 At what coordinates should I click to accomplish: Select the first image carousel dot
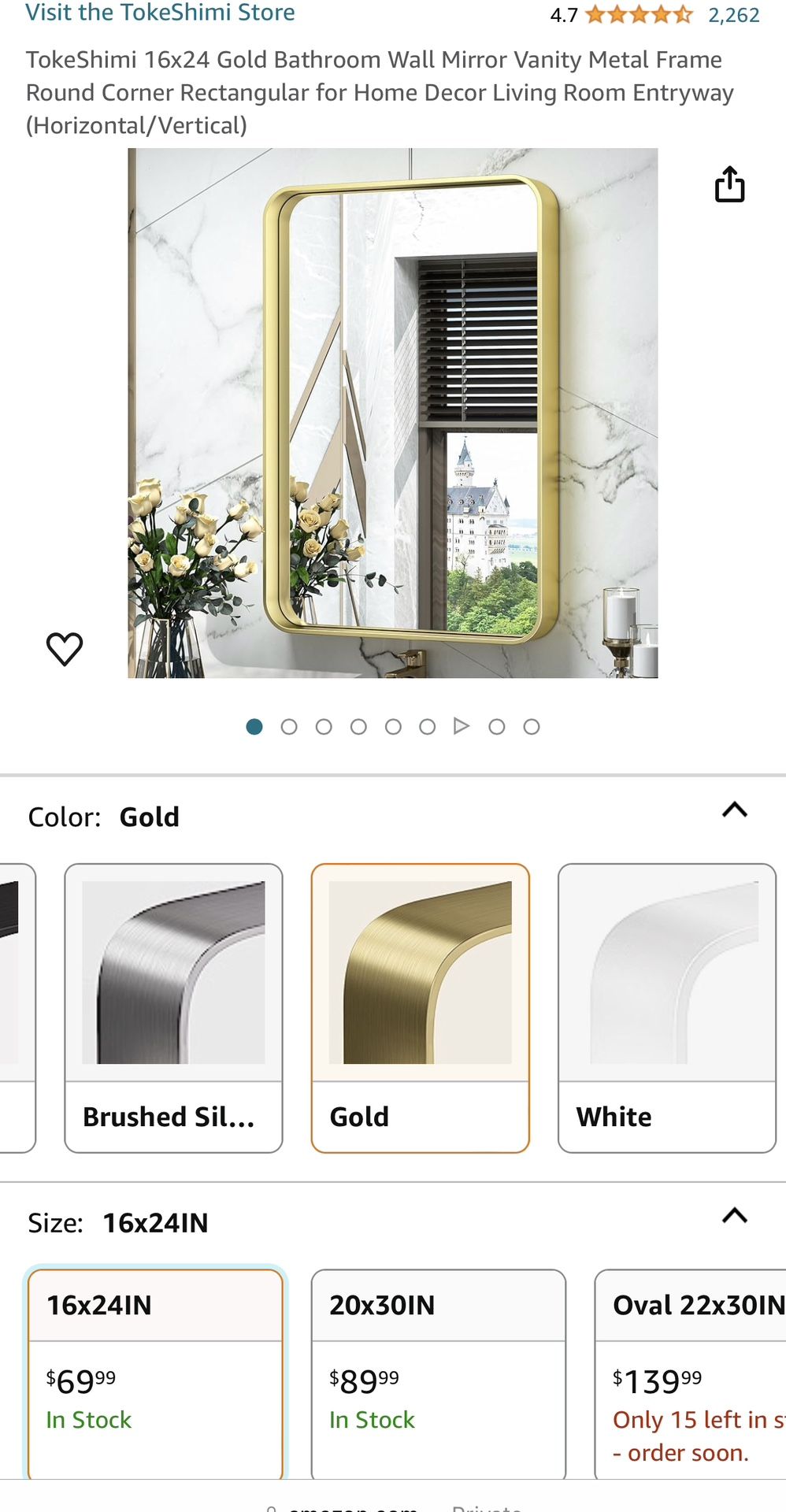pyautogui.click(x=254, y=727)
